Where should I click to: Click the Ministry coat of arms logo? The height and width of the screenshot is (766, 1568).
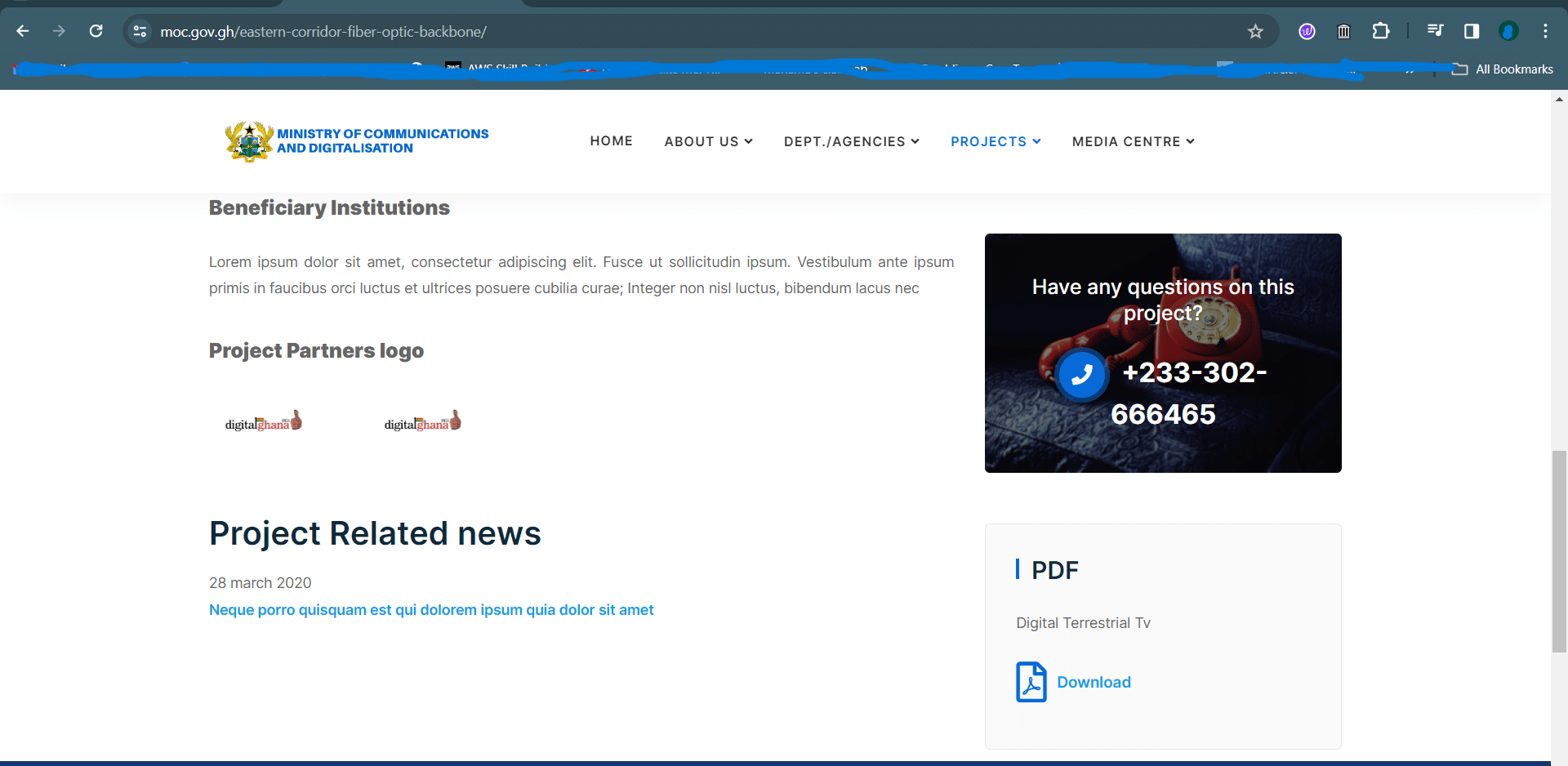click(249, 141)
